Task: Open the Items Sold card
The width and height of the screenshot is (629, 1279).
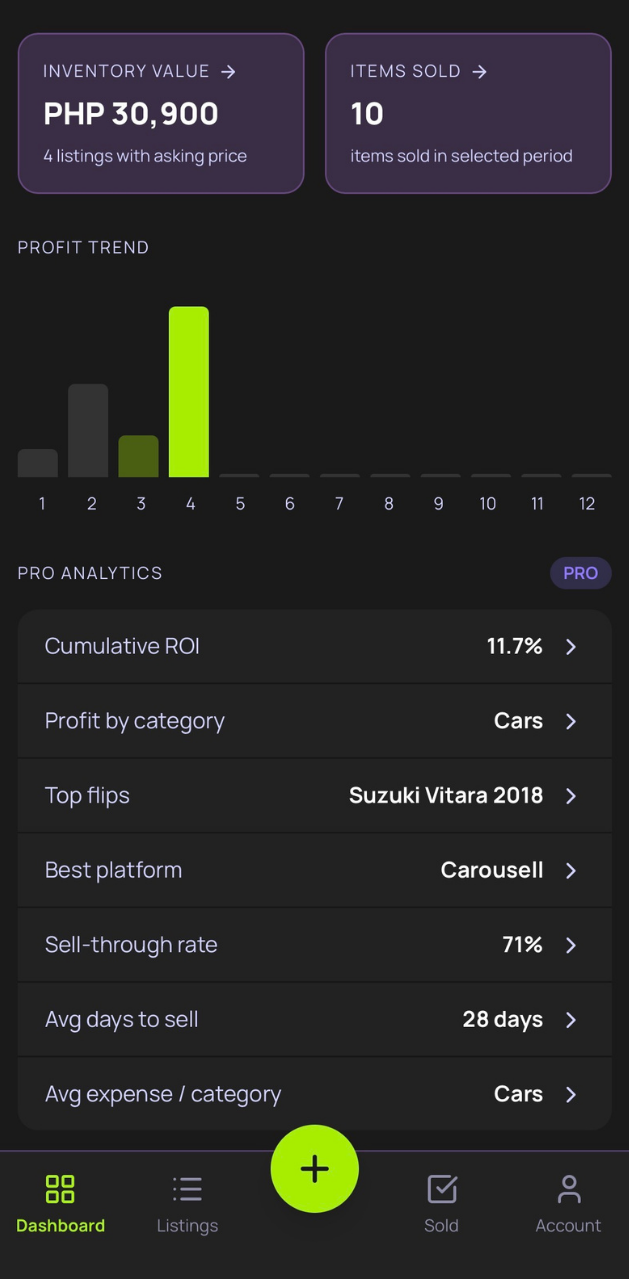Action: click(x=467, y=113)
